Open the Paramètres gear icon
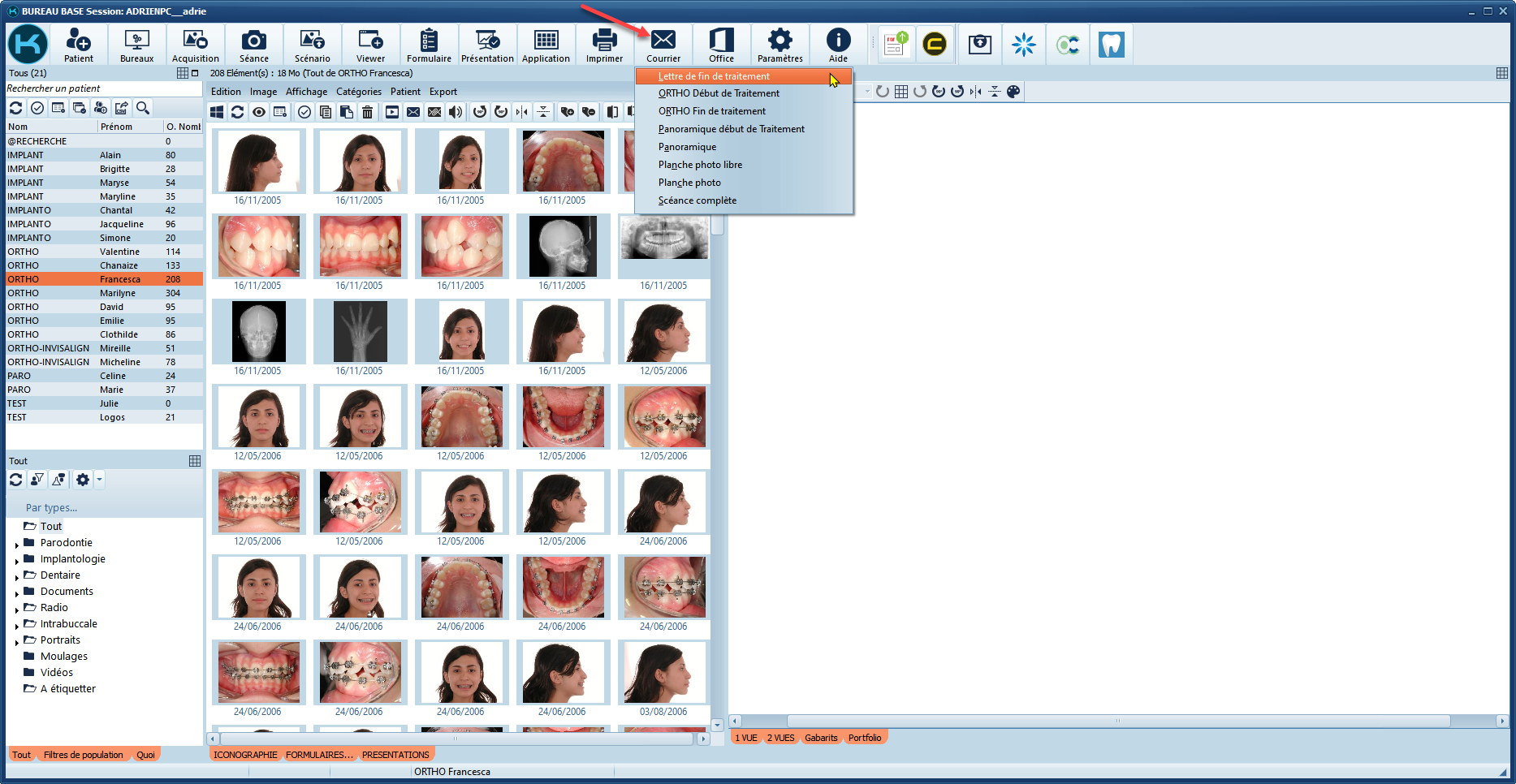This screenshot has width=1516, height=784. (780, 45)
